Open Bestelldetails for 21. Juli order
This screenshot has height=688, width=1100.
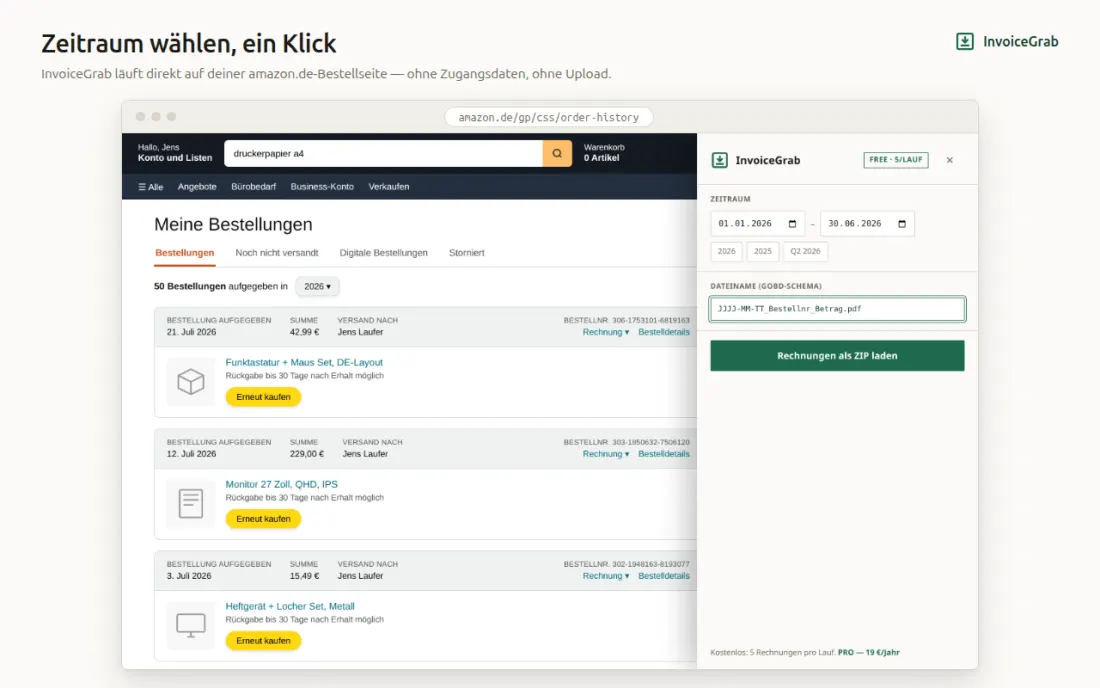click(664, 332)
